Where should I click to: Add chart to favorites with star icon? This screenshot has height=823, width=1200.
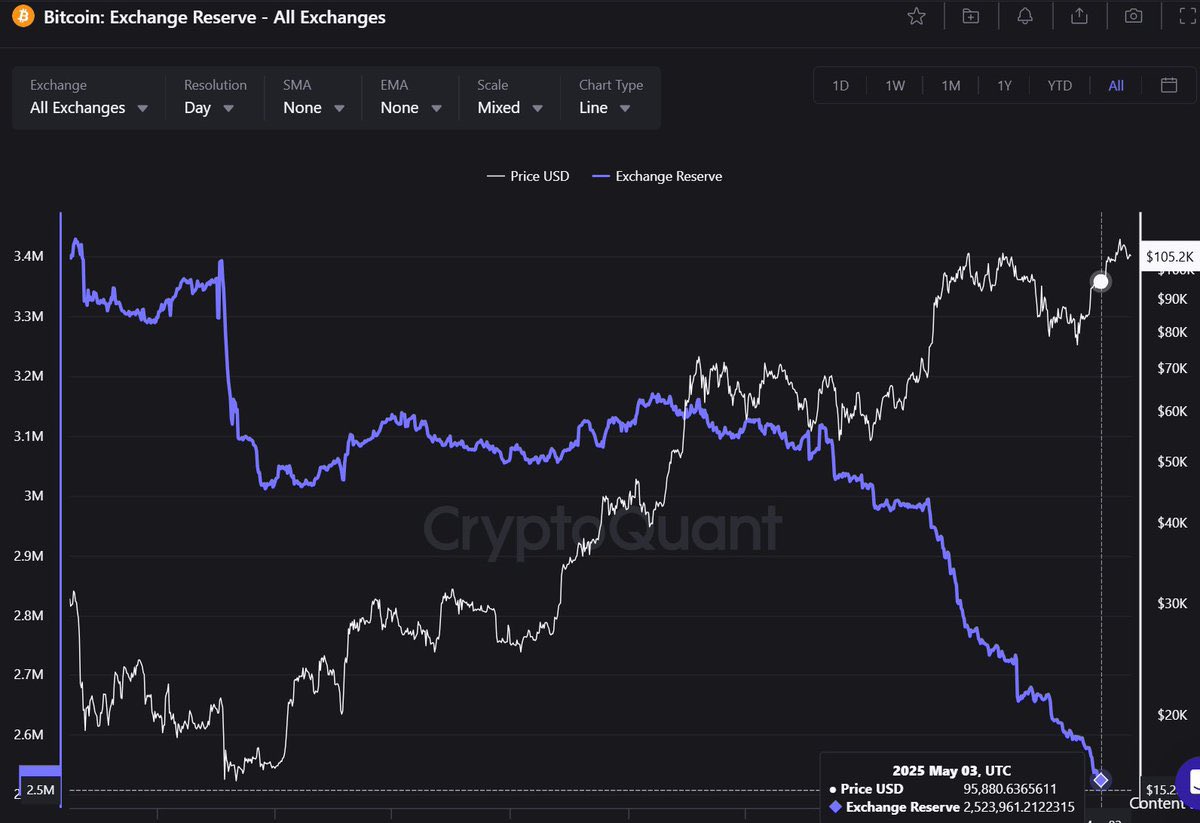pyautogui.click(x=916, y=16)
